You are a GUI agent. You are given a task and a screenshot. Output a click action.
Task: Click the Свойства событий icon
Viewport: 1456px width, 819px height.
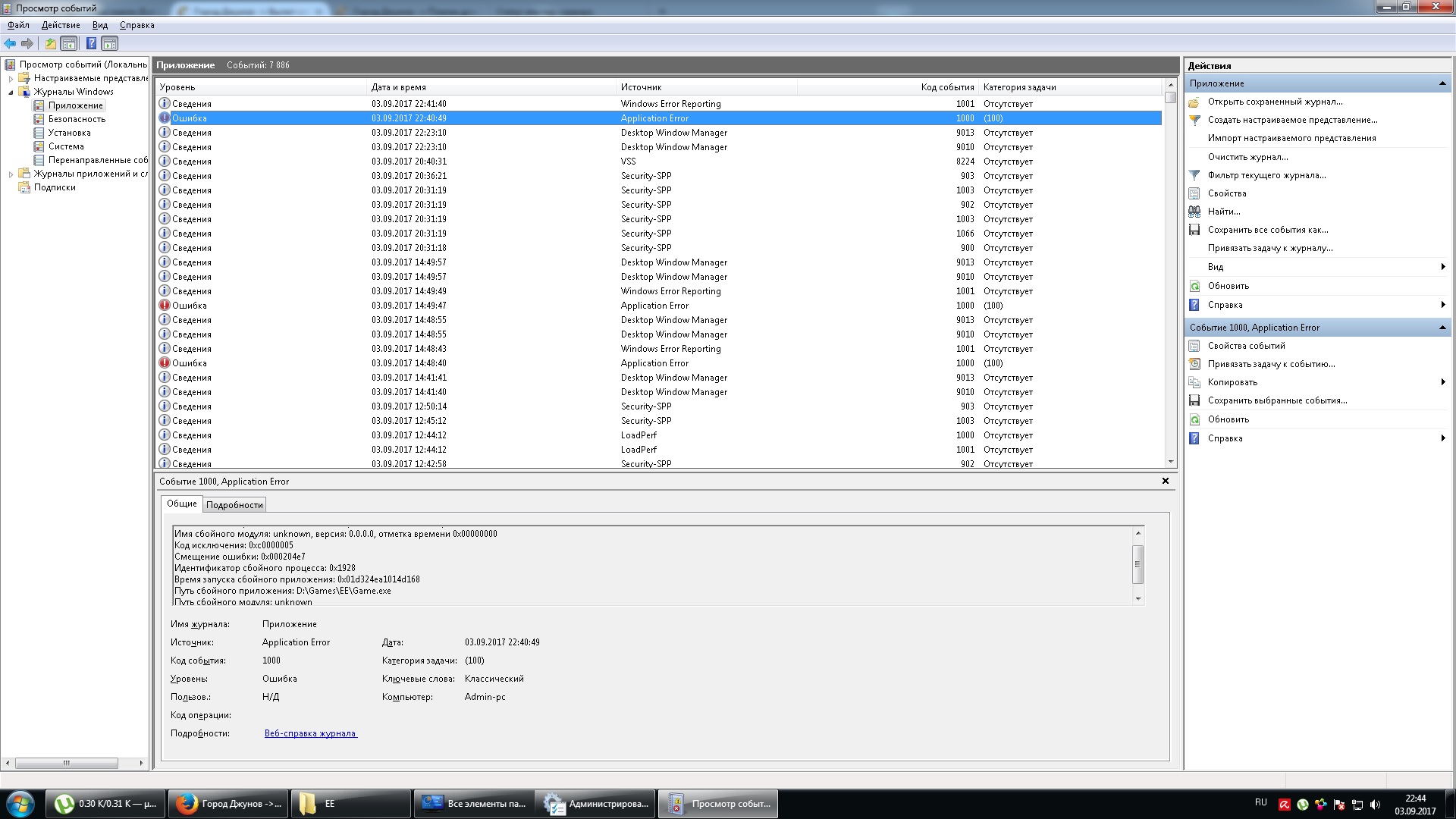point(1194,346)
